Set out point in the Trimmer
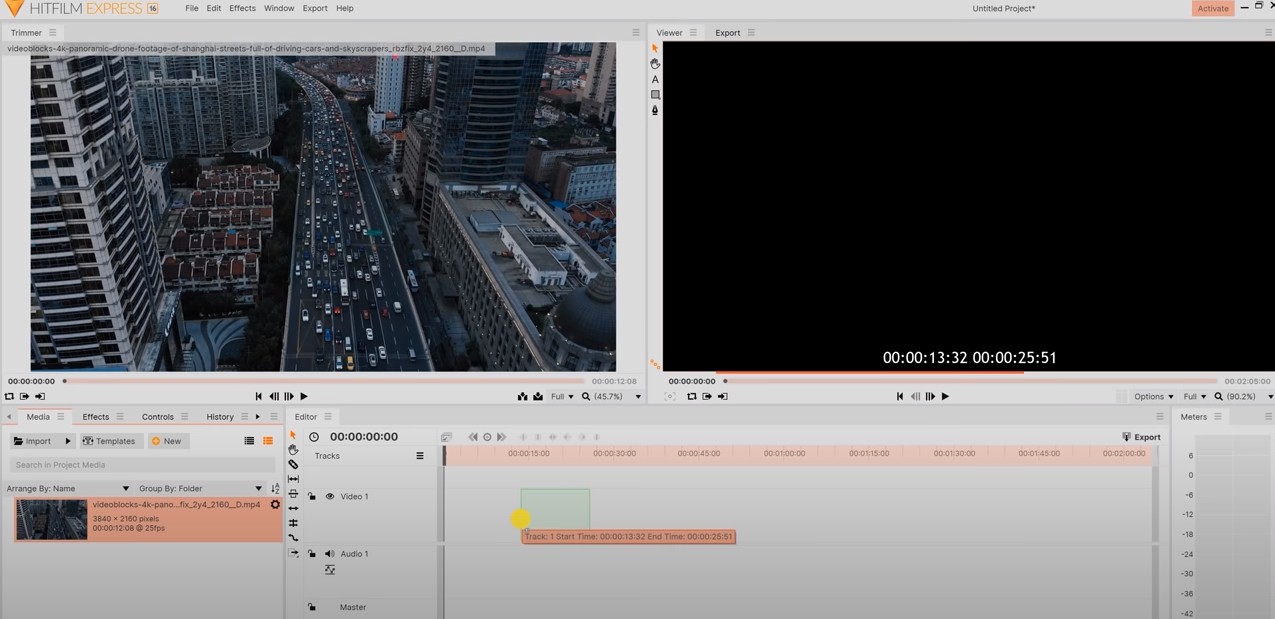1275x619 pixels. (40, 397)
